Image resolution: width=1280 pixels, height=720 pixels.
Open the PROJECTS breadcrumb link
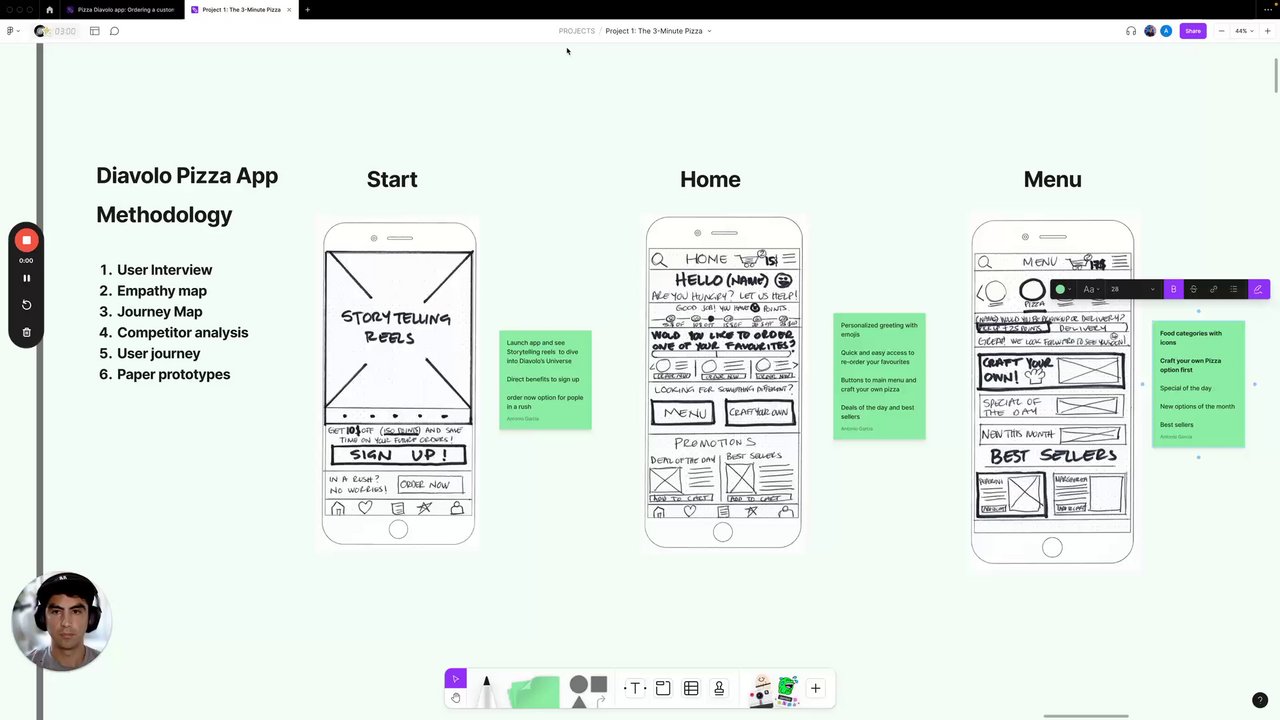[577, 31]
